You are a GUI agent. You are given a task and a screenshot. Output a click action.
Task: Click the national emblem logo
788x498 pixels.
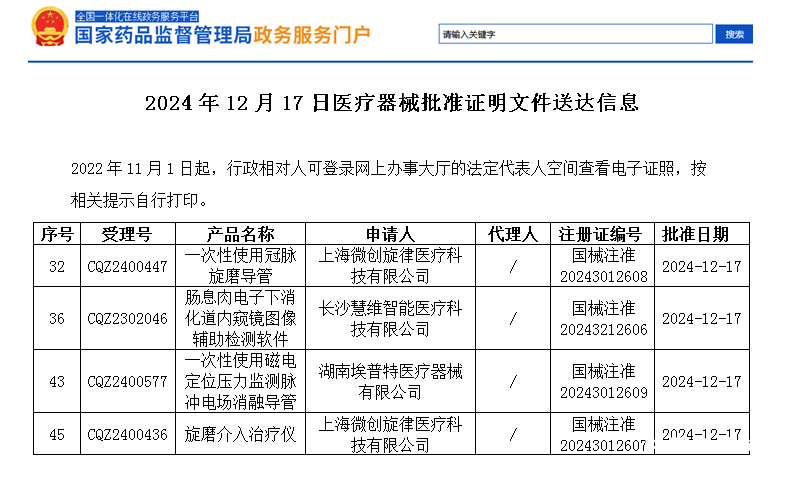coord(50,30)
